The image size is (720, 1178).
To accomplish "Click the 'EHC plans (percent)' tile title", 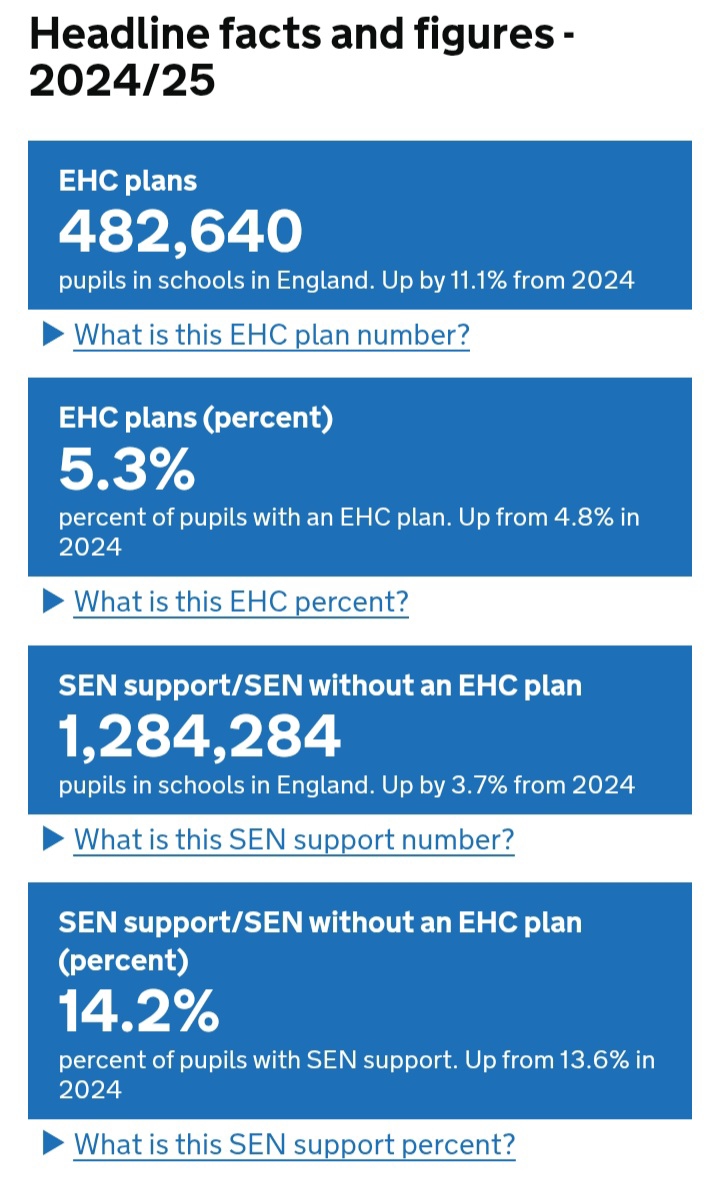I will [196, 419].
